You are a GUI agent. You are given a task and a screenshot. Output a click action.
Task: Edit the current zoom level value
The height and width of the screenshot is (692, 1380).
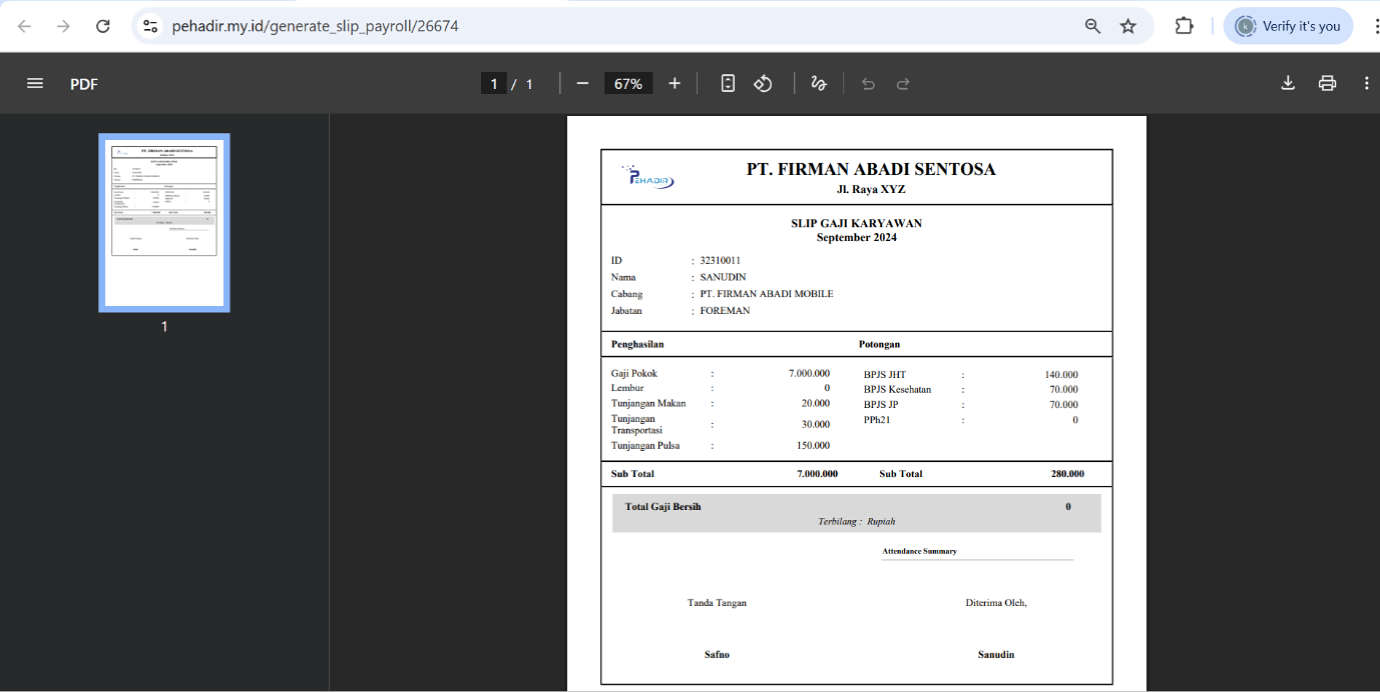tap(628, 83)
